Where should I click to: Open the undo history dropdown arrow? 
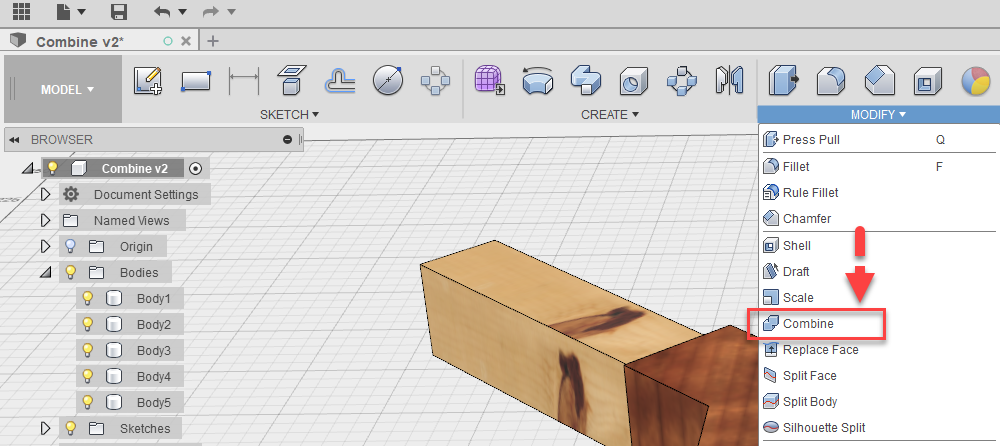(182, 12)
